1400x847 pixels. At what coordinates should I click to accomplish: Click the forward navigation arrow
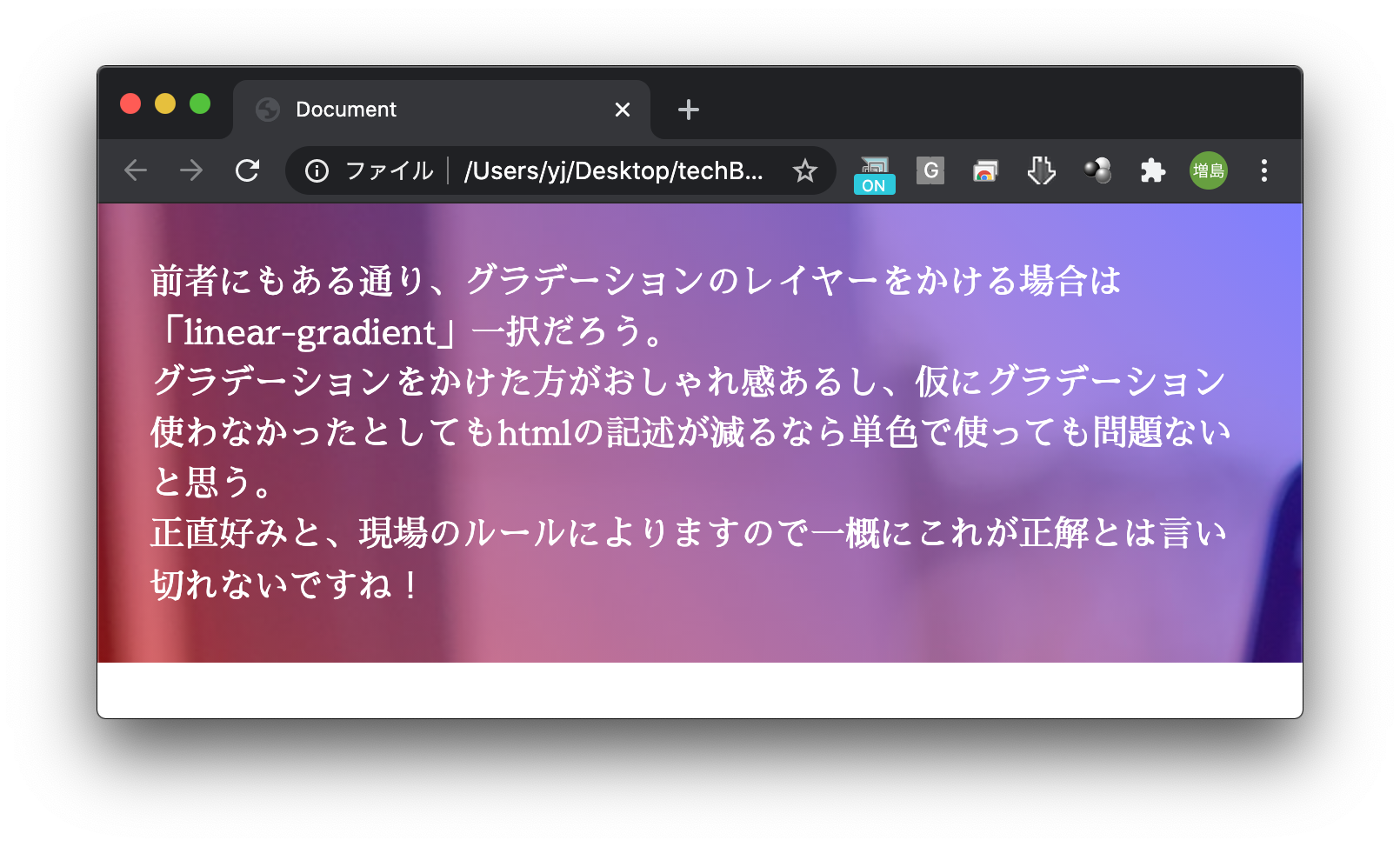(192, 170)
